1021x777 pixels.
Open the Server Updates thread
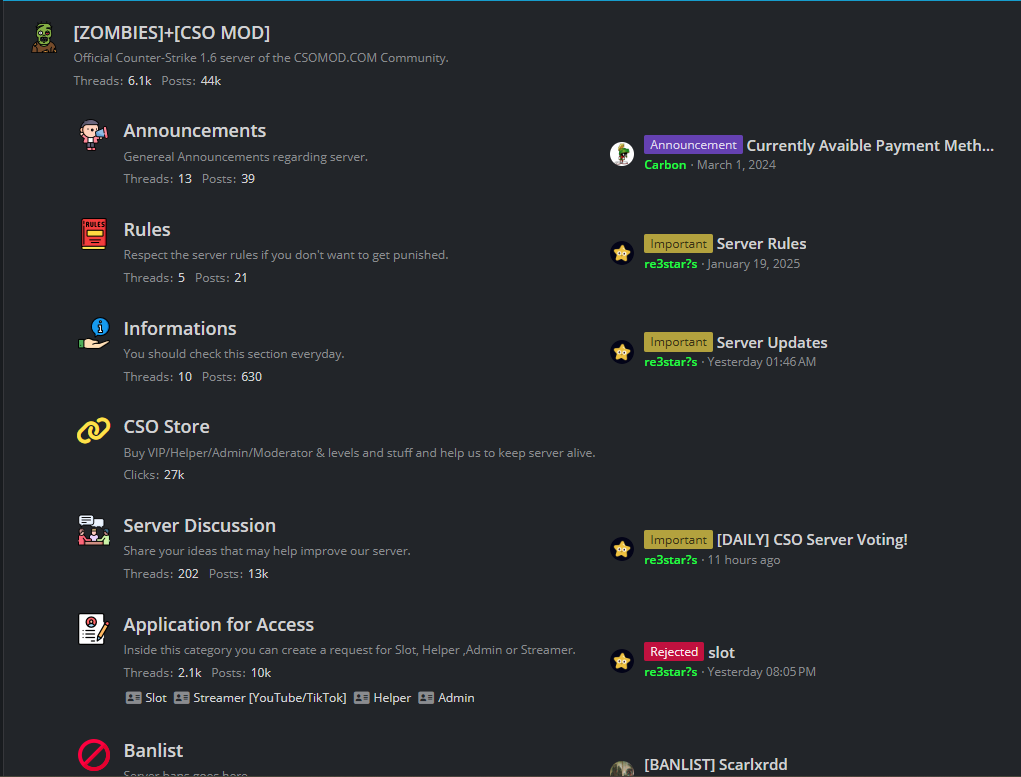(x=771, y=343)
